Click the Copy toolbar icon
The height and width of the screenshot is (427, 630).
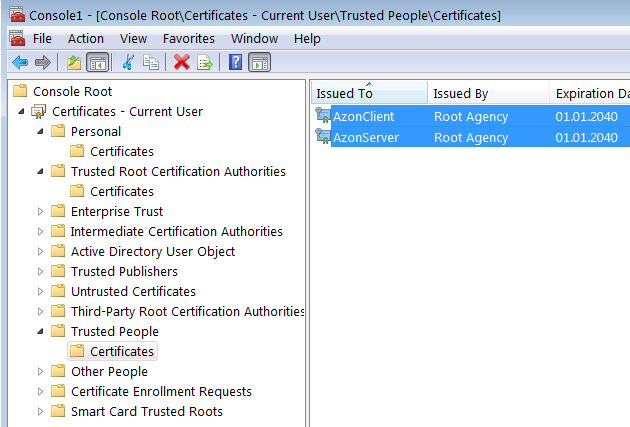tap(150, 62)
